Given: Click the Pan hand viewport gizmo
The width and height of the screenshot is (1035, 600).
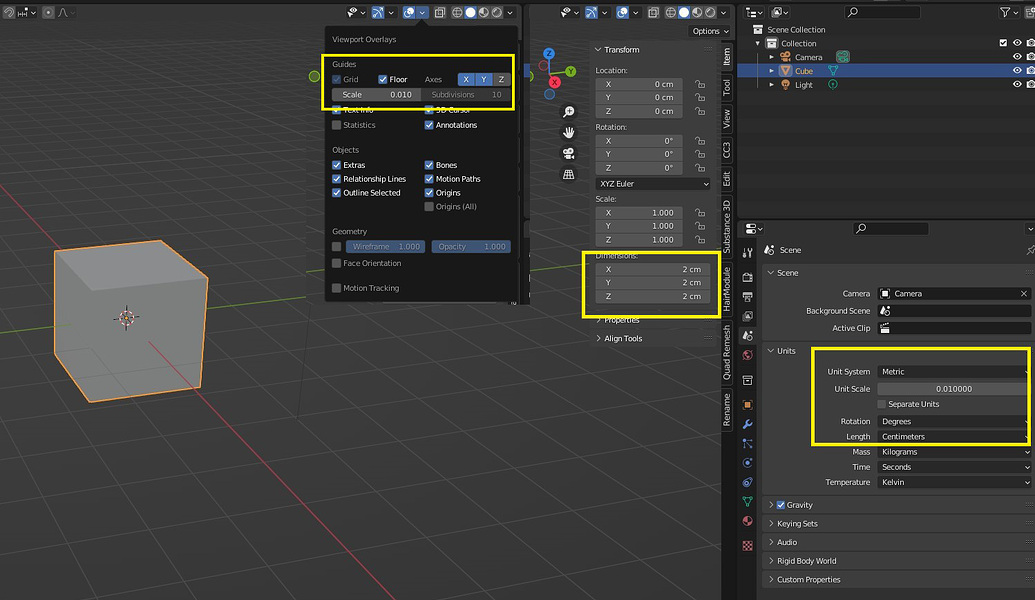Looking at the screenshot, I should pyautogui.click(x=568, y=133).
